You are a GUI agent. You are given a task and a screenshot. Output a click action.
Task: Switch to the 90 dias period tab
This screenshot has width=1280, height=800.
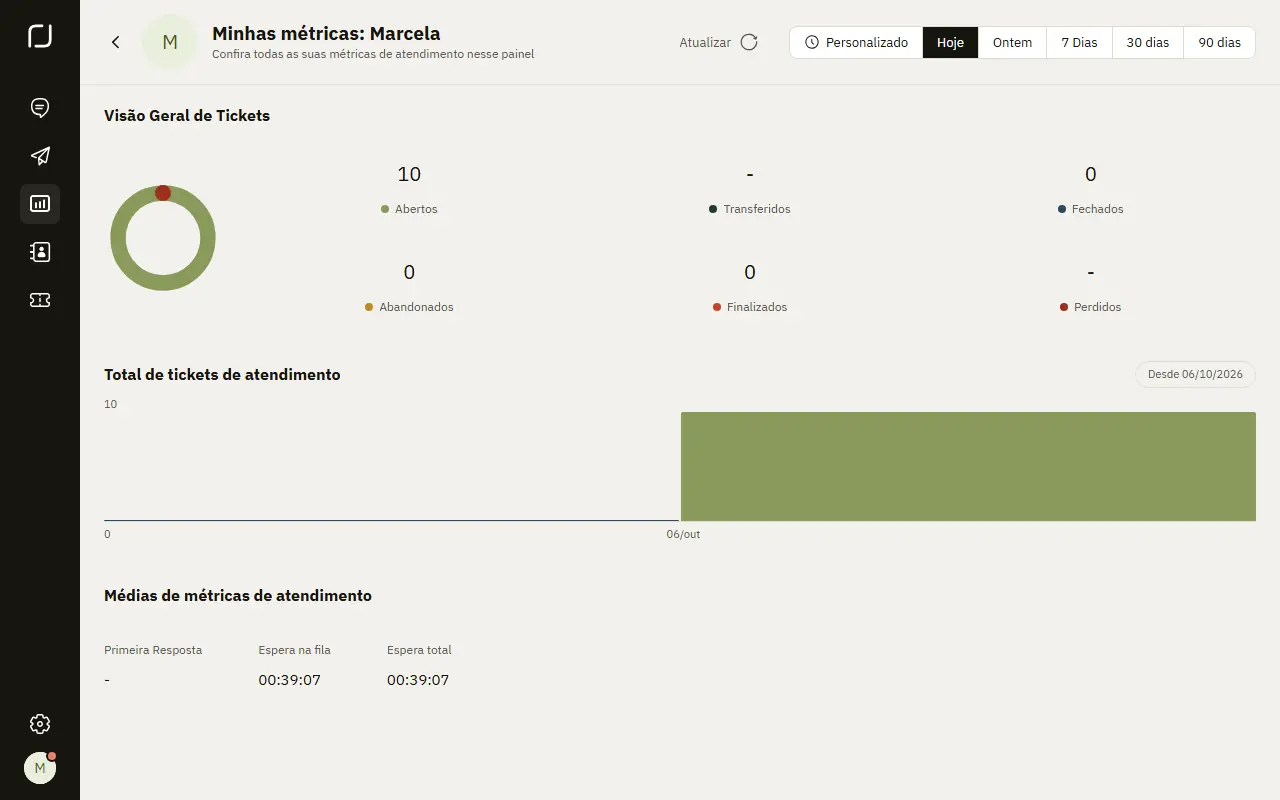click(1219, 42)
